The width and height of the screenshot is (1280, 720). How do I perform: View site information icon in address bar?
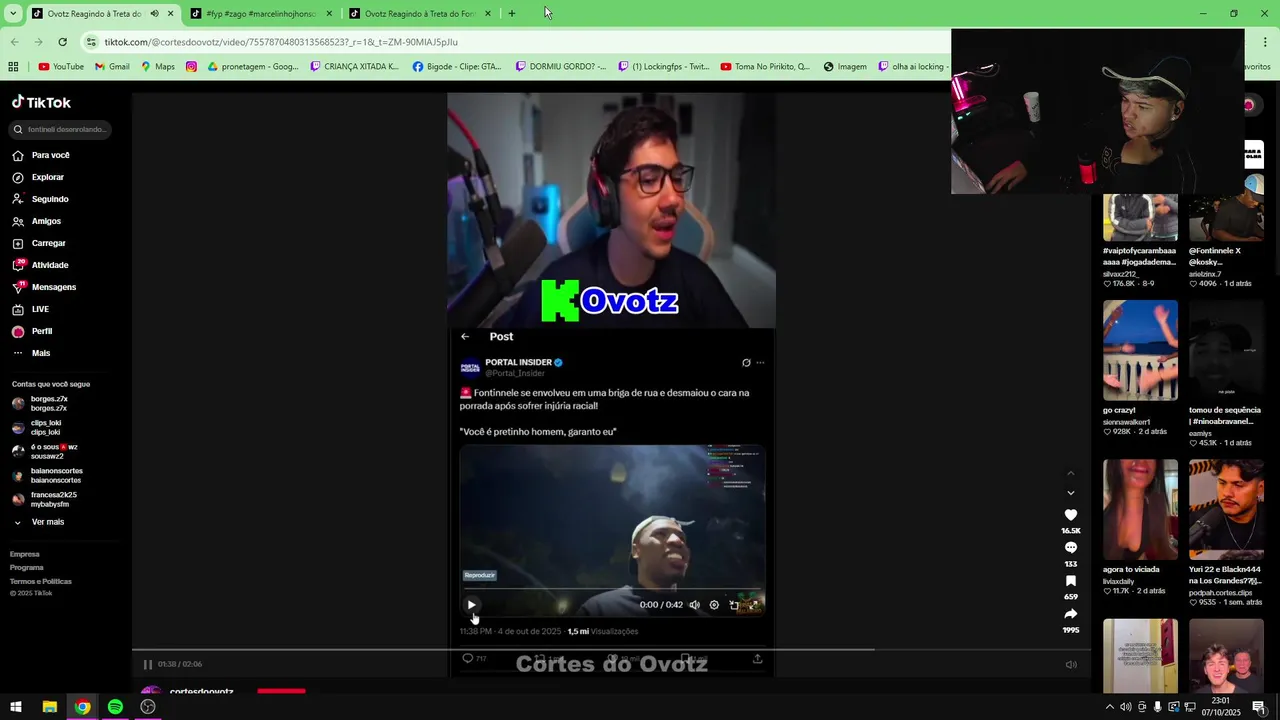[x=92, y=42]
